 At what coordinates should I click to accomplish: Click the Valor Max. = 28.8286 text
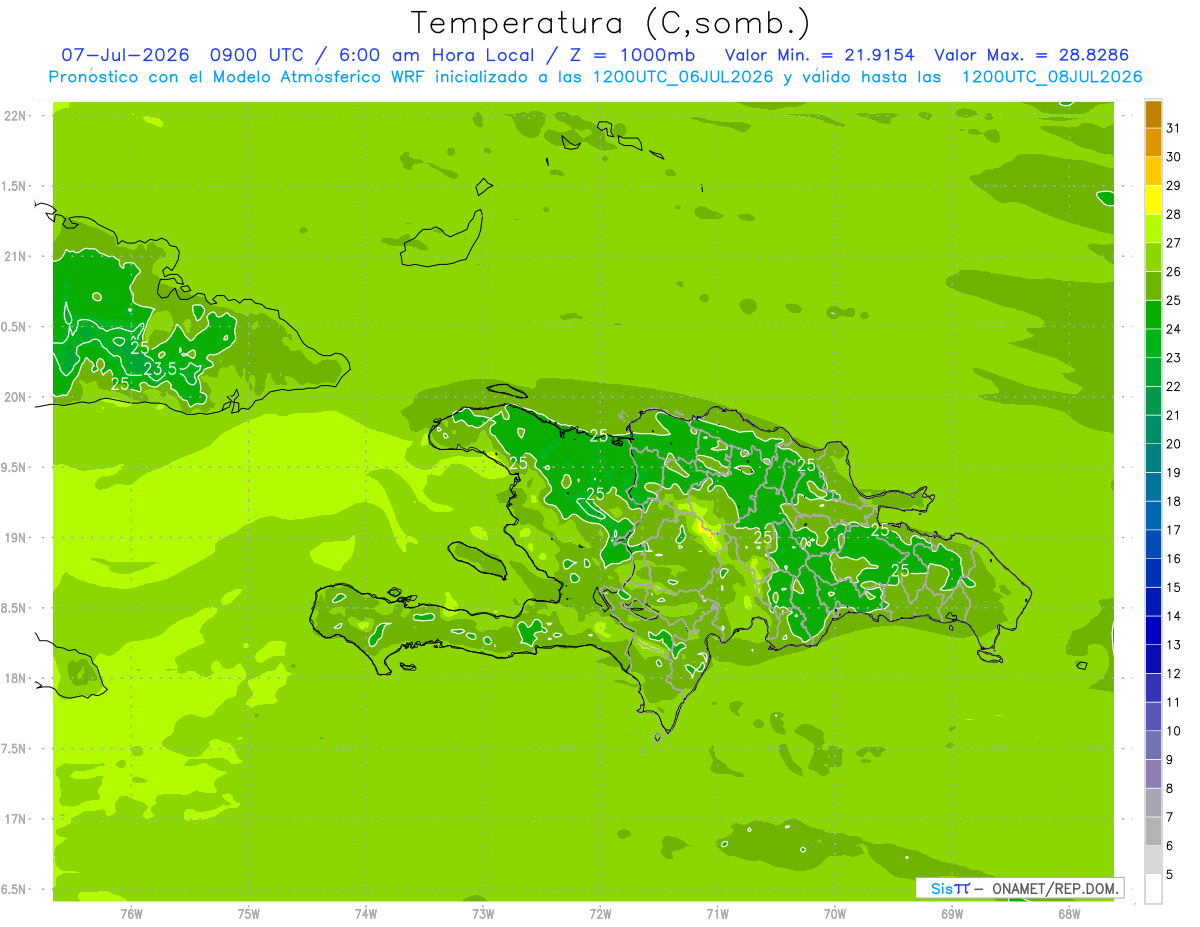(1032, 55)
